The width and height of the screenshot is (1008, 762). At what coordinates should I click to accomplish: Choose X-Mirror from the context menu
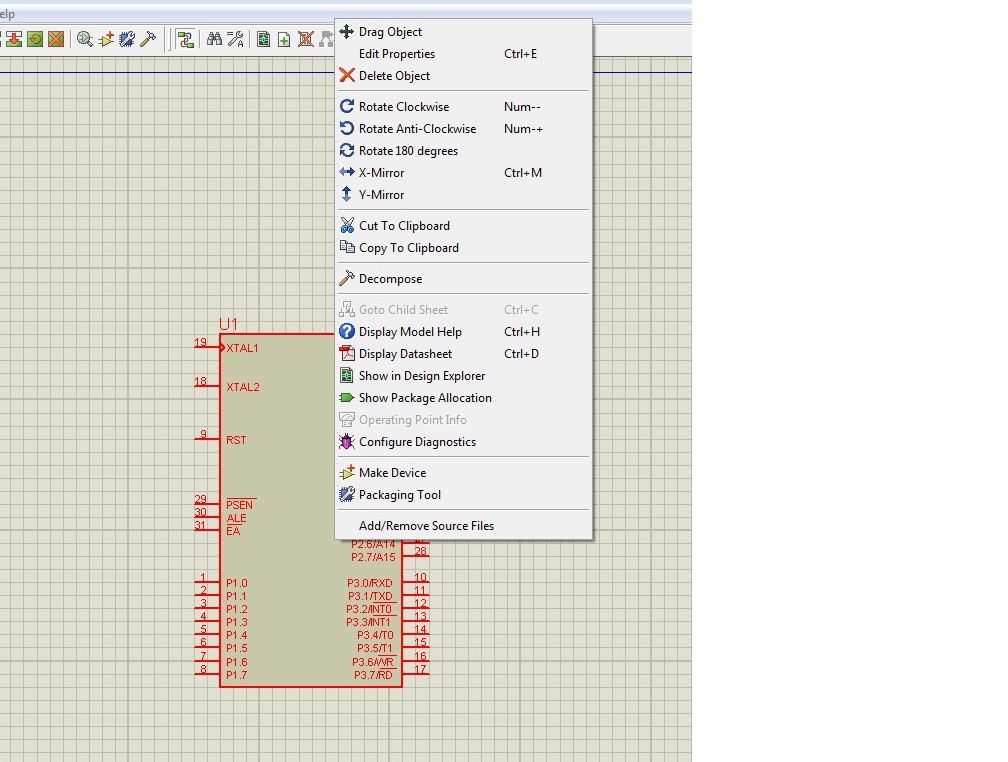click(x=381, y=173)
